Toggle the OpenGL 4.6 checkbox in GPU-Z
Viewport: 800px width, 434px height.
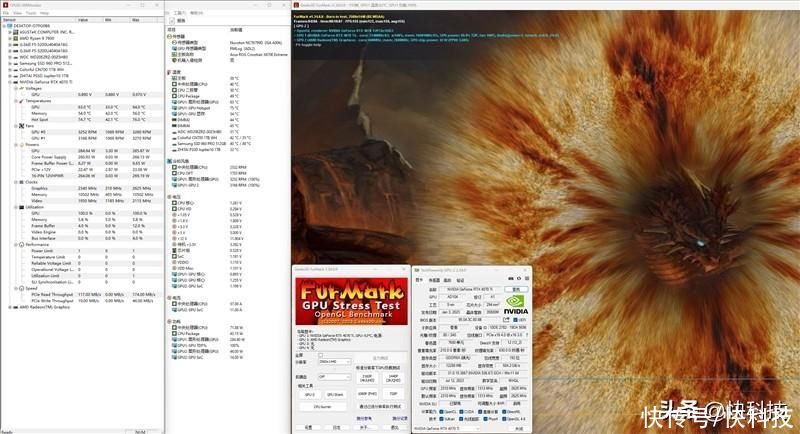tap(504, 419)
